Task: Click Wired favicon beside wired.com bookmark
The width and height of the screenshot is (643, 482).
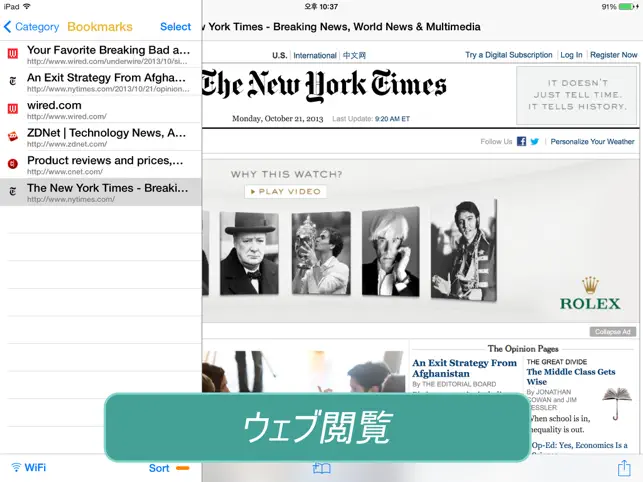Action: 13,108
